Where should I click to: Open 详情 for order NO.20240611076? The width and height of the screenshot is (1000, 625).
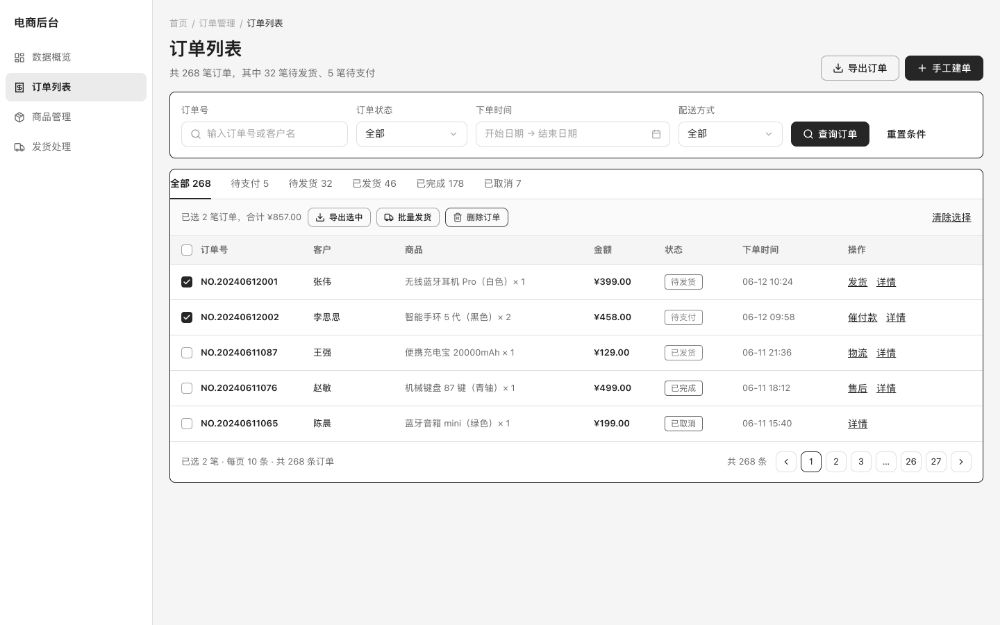pyautogui.click(x=886, y=388)
